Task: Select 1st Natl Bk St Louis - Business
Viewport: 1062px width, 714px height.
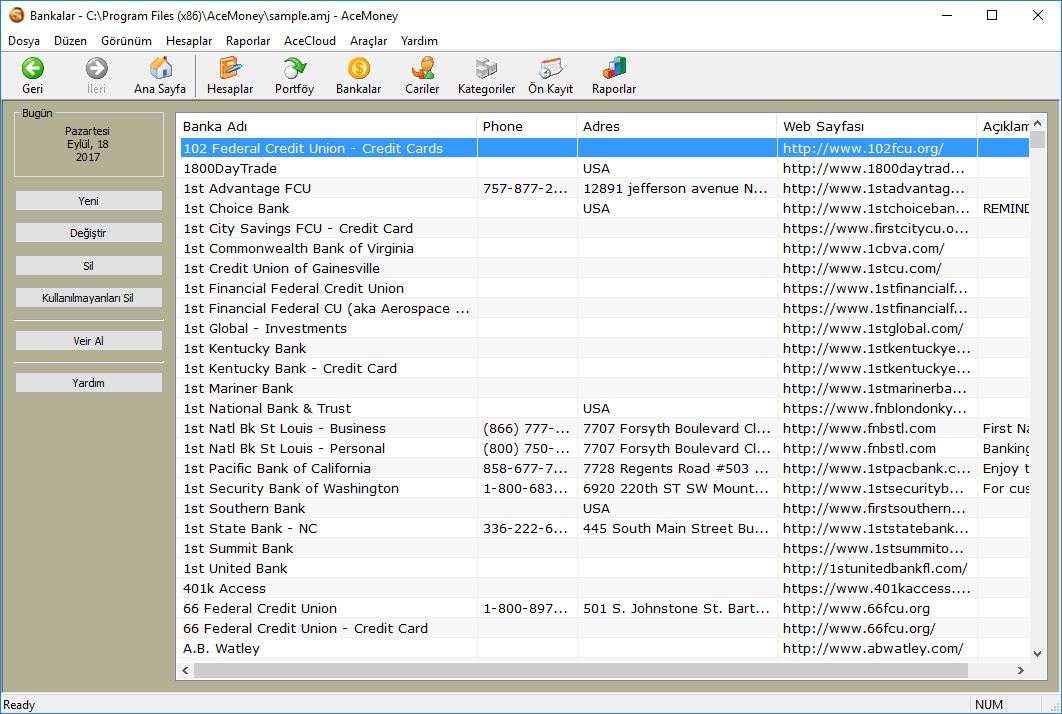Action: [604, 428]
